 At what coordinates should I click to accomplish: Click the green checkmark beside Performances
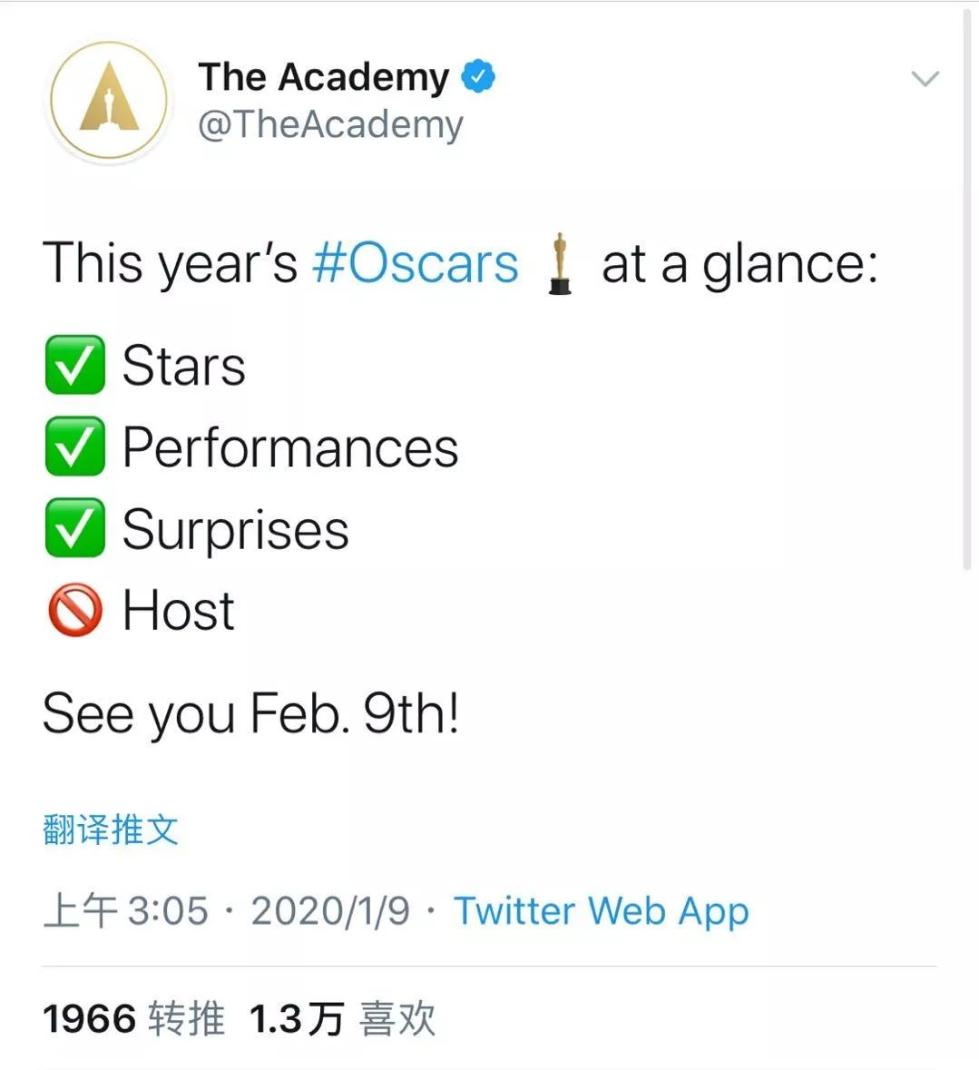coord(73,447)
